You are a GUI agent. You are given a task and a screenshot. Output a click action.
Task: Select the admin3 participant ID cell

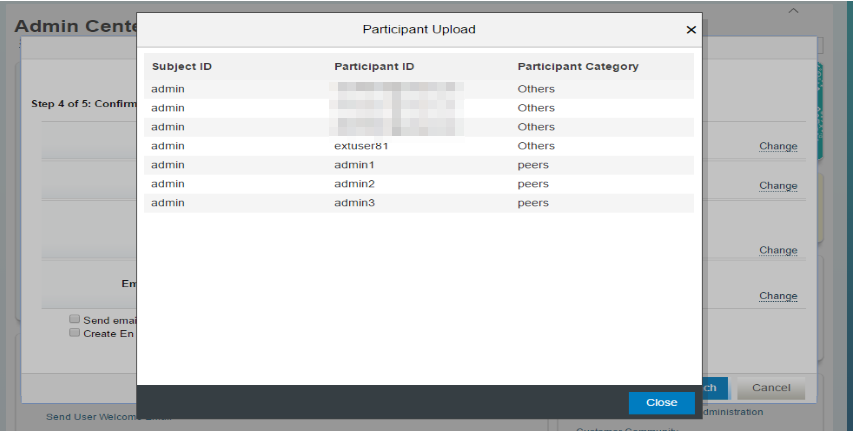[354, 203]
